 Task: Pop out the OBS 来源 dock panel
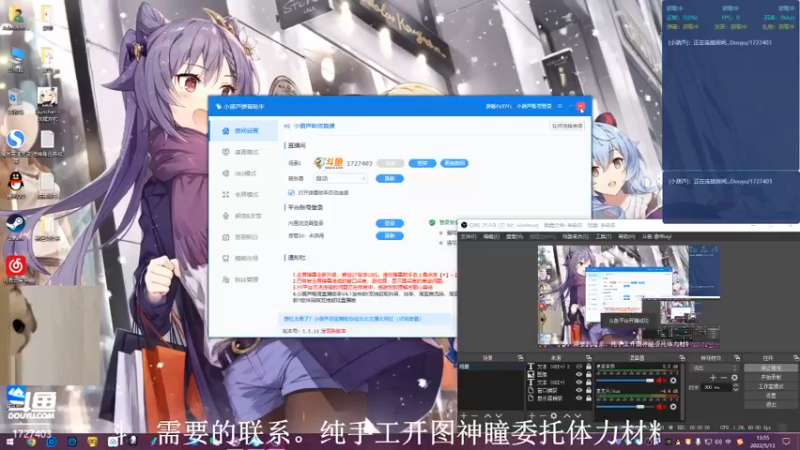(x=588, y=358)
